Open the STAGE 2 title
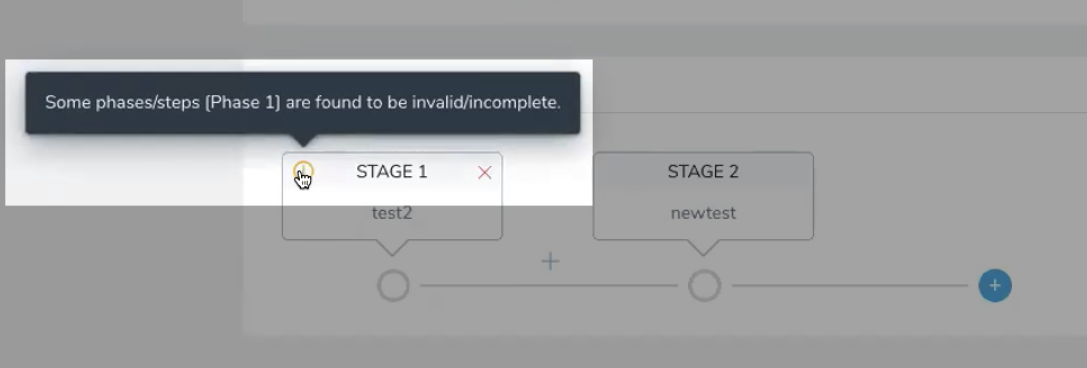Screen dimensions: 1087x368 click(703, 172)
